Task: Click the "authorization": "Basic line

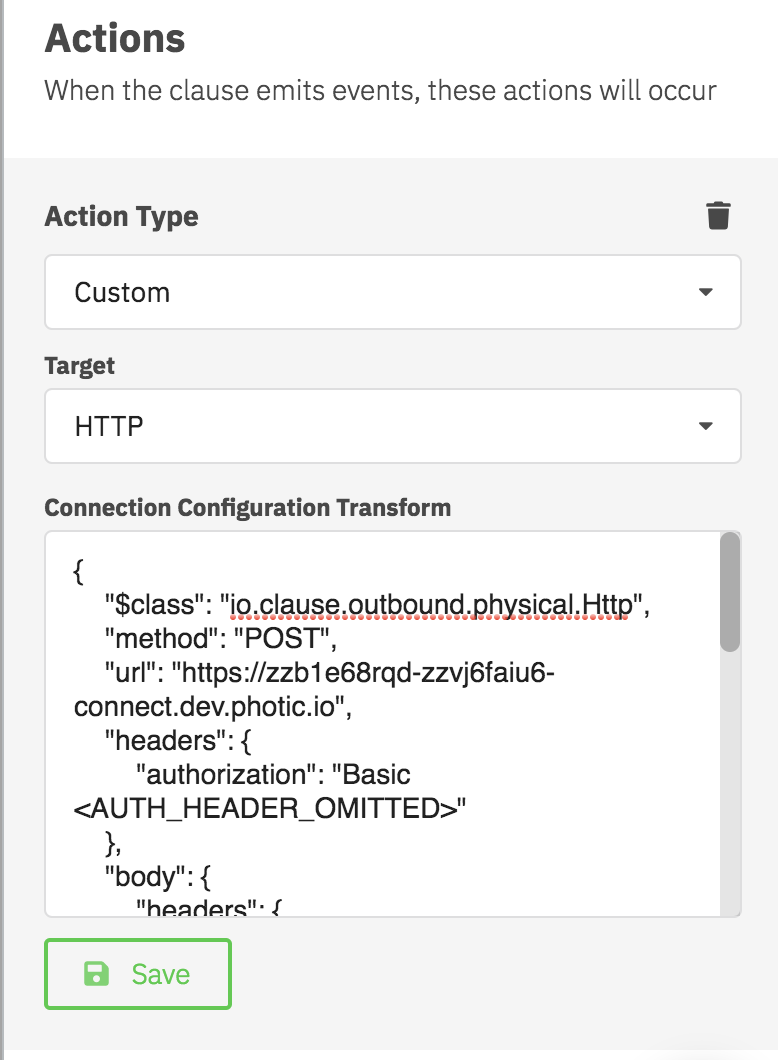Action: coord(272,775)
